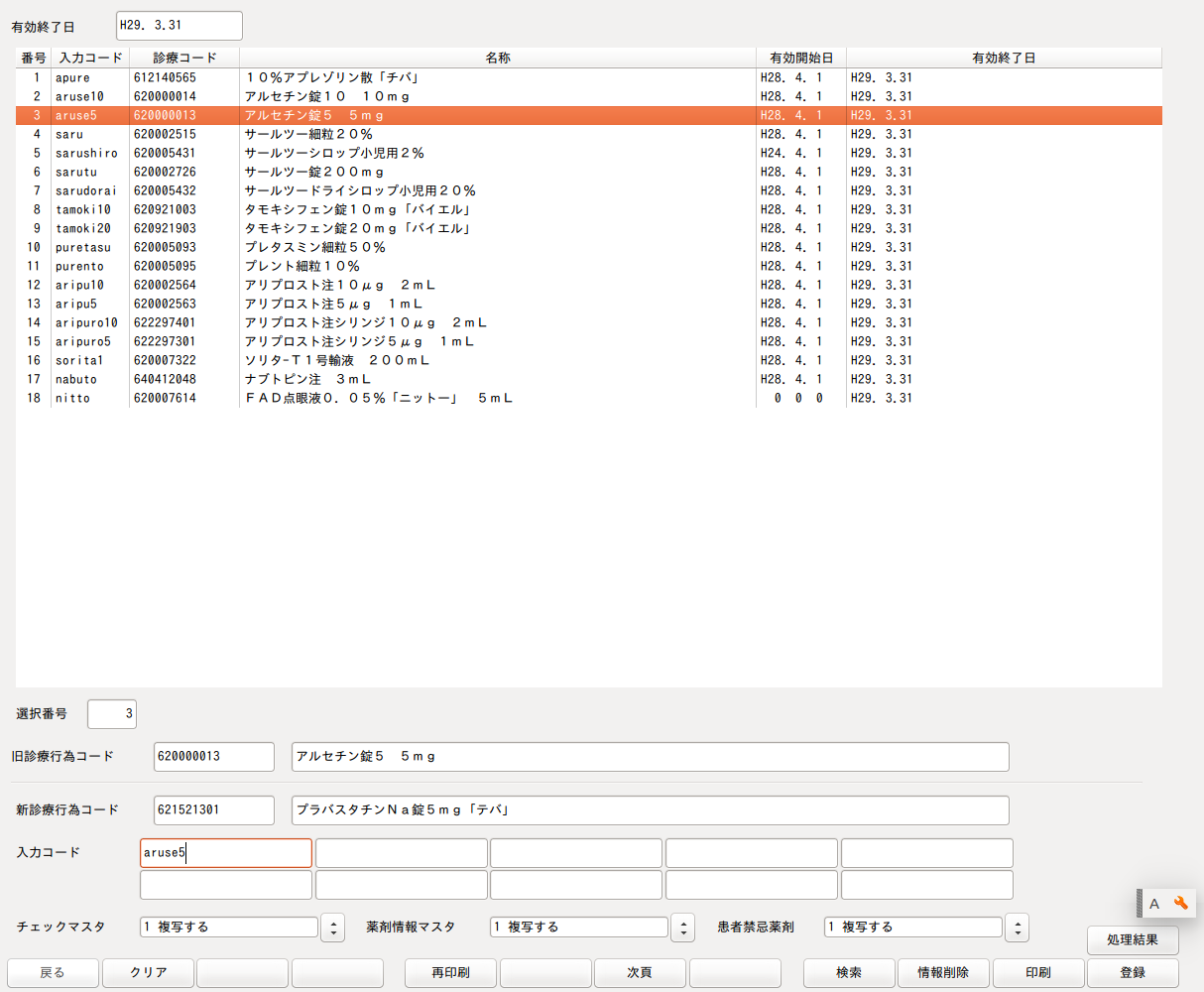Select row アリプロスト注シリンジ10μg 2mL

click(589, 322)
